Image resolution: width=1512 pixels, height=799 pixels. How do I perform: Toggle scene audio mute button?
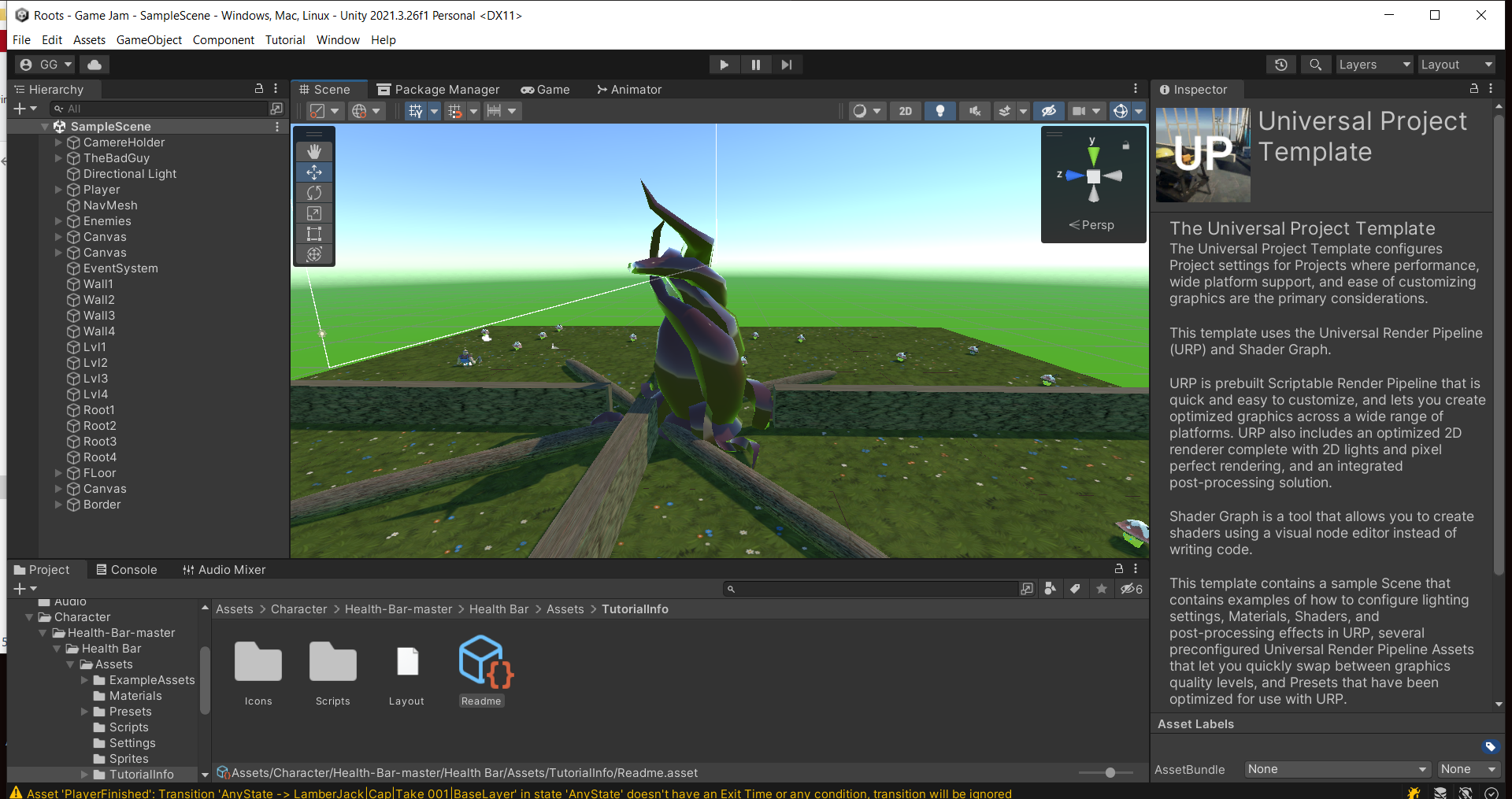pyautogui.click(x=974, y=111)
